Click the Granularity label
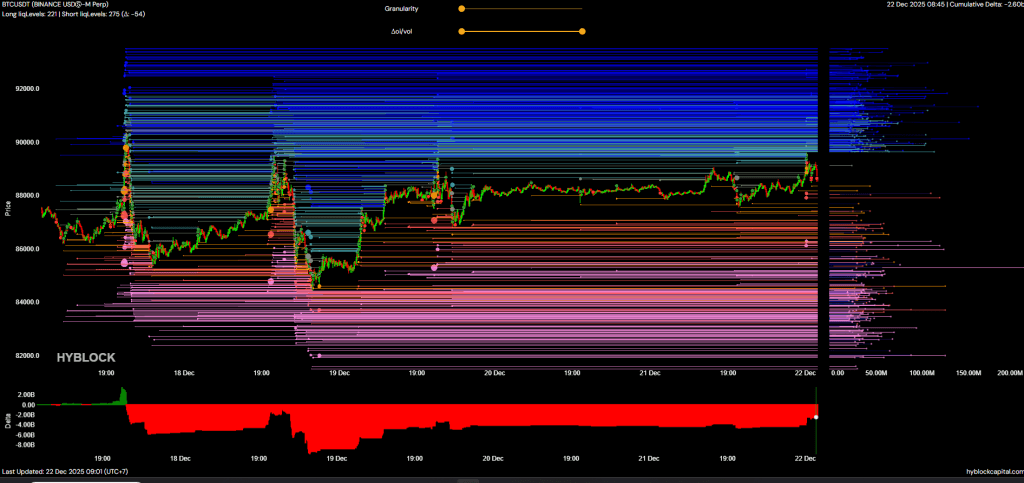This screenshot has height=483, width=1024. pyautogui.click(x=401, y=8)
